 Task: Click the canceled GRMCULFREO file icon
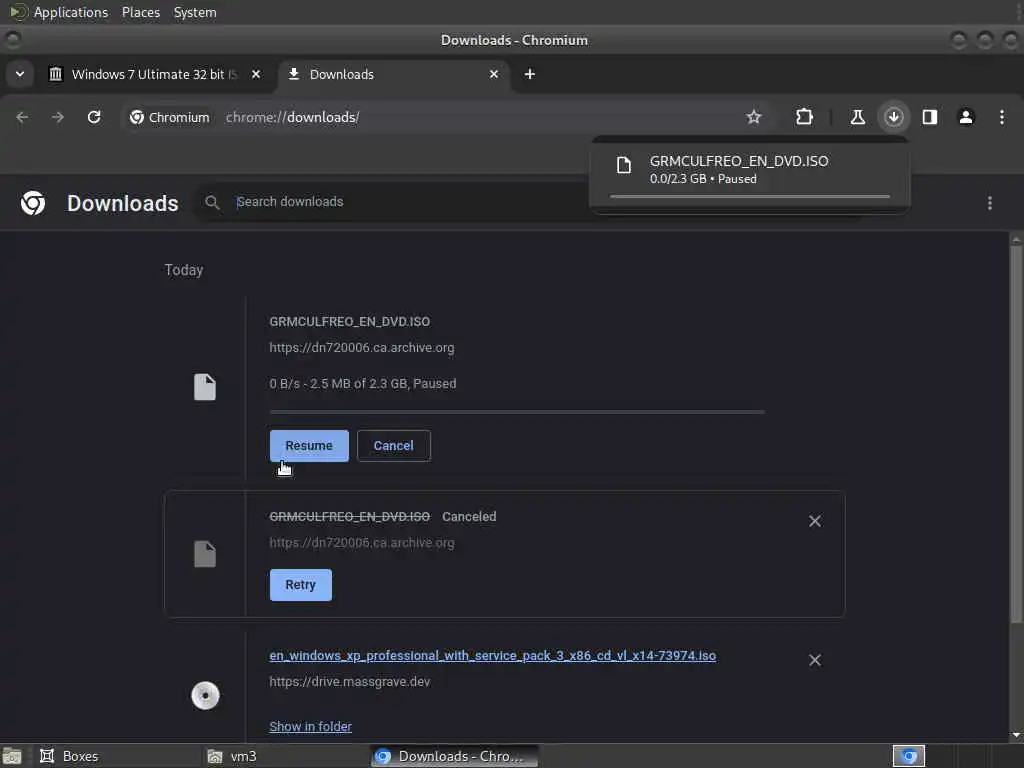(205, 554)
